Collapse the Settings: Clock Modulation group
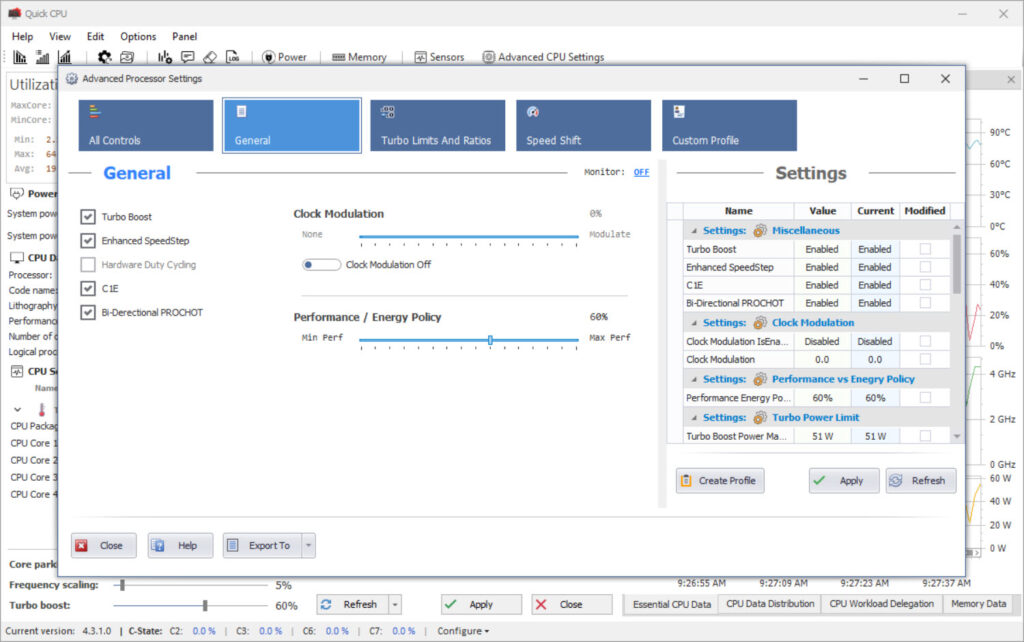Image resolution: width=1024 pixels, height=642 pixels. coord(694,323)
